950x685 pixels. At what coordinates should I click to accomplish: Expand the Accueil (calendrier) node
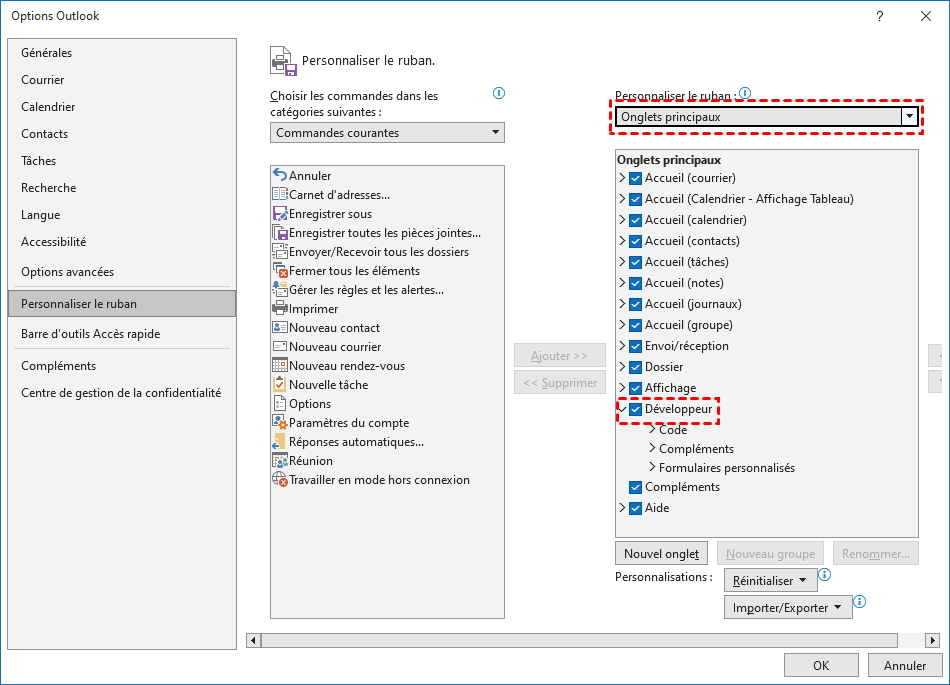tap(622, 220)
